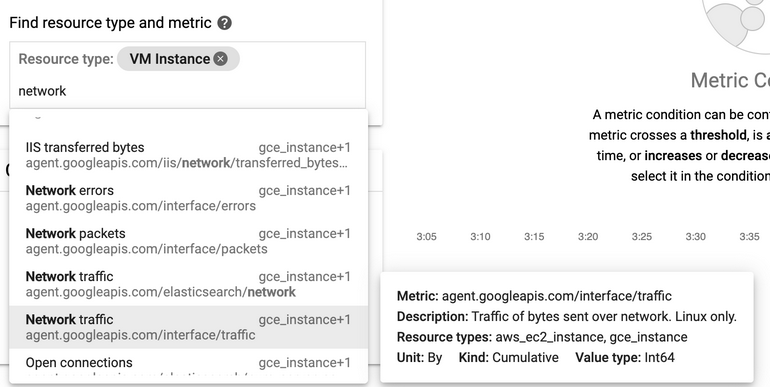
Task: Click the 3:15 time axis label
Action: (534, 237)
